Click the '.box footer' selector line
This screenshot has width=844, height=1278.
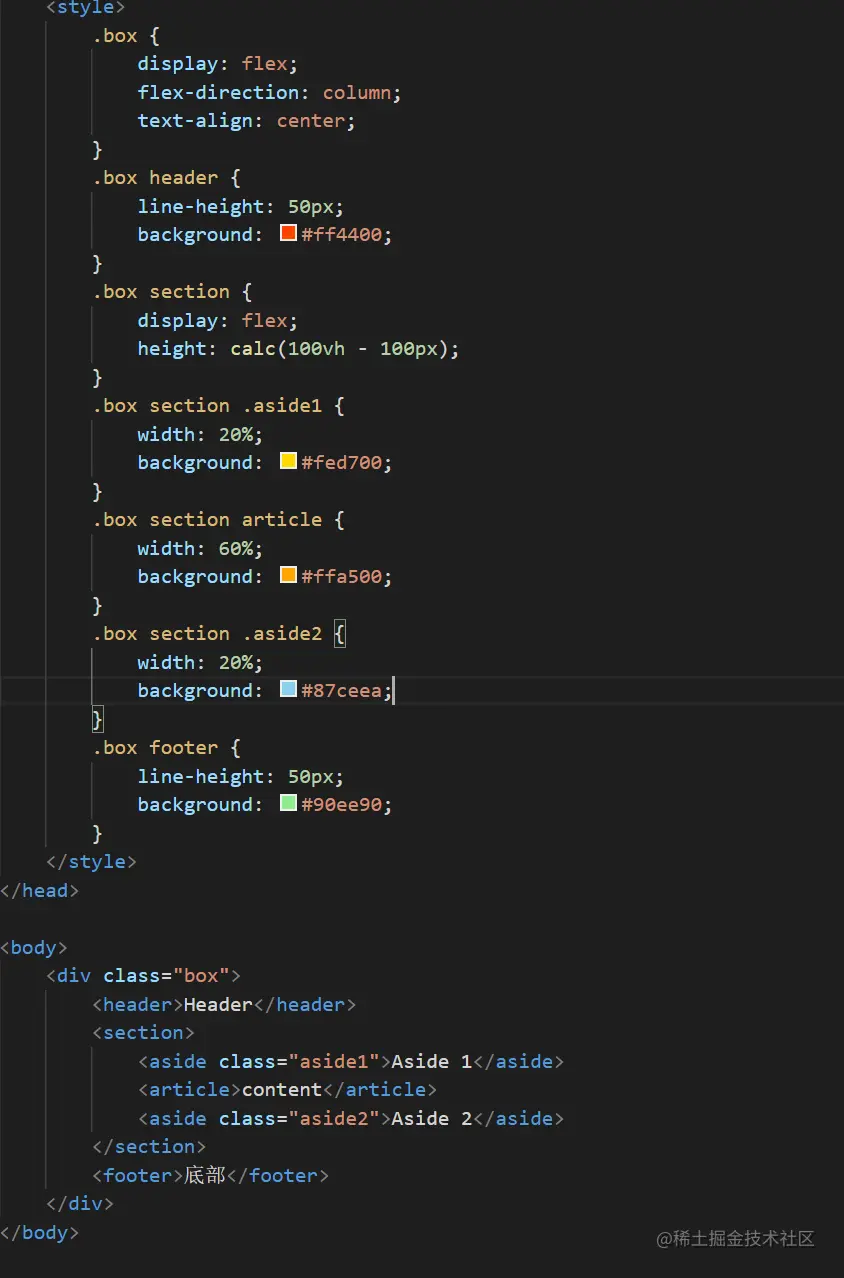point(167,748)
